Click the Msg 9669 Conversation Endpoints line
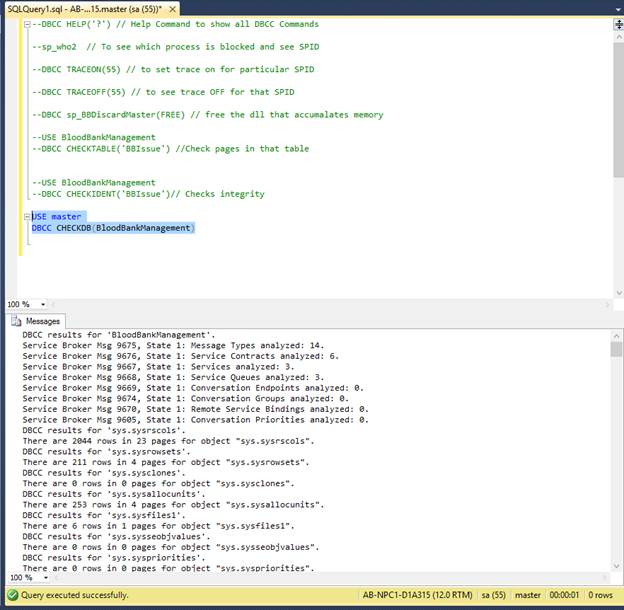The width and height of the screenshot is (624, 610). 193,388
